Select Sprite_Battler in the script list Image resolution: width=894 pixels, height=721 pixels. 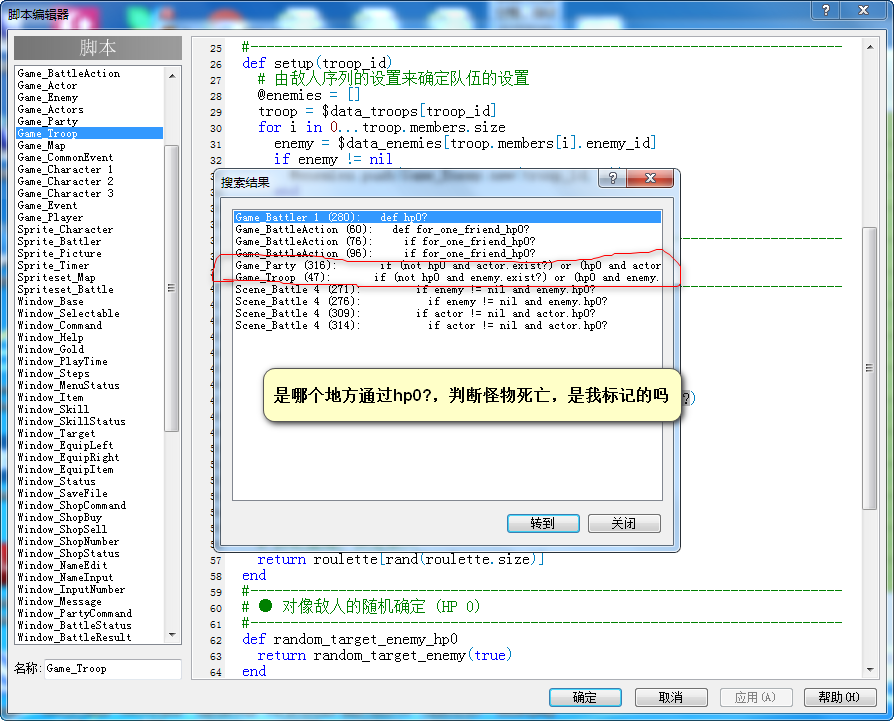point(59,241)
